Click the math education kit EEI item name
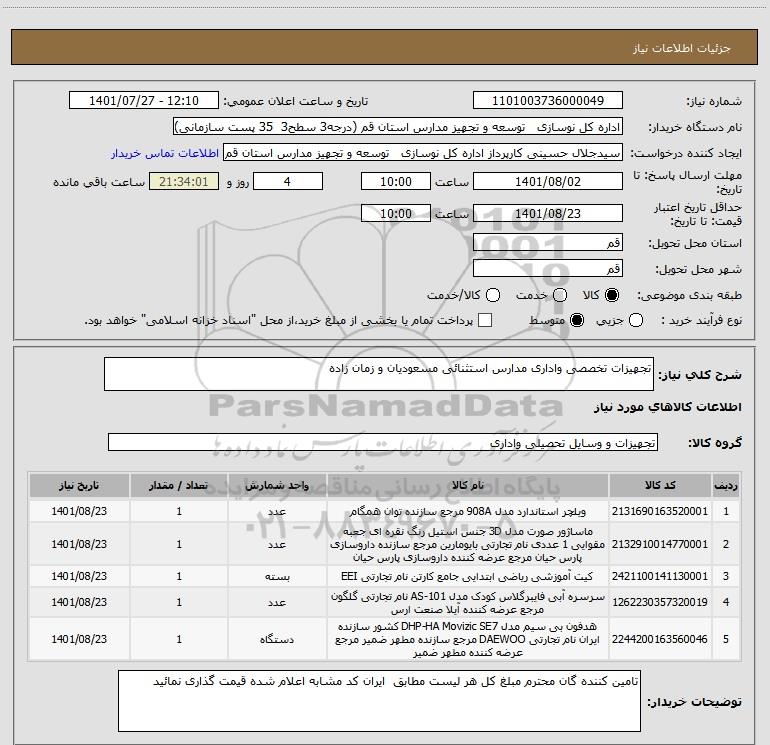This screenshot has height=745, width=770. pyautogui.click(x=468, y=576)
